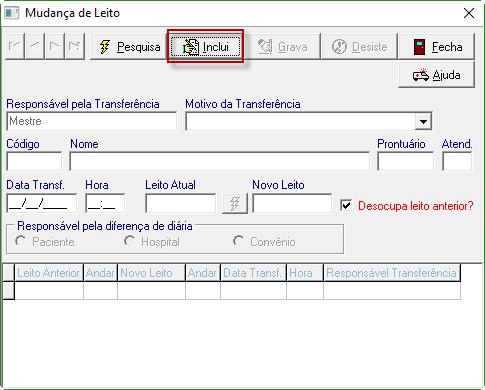485x390 pixels.
Task: Toggle Desocupa leito anterior checkbox
Action: click(346, 205)
